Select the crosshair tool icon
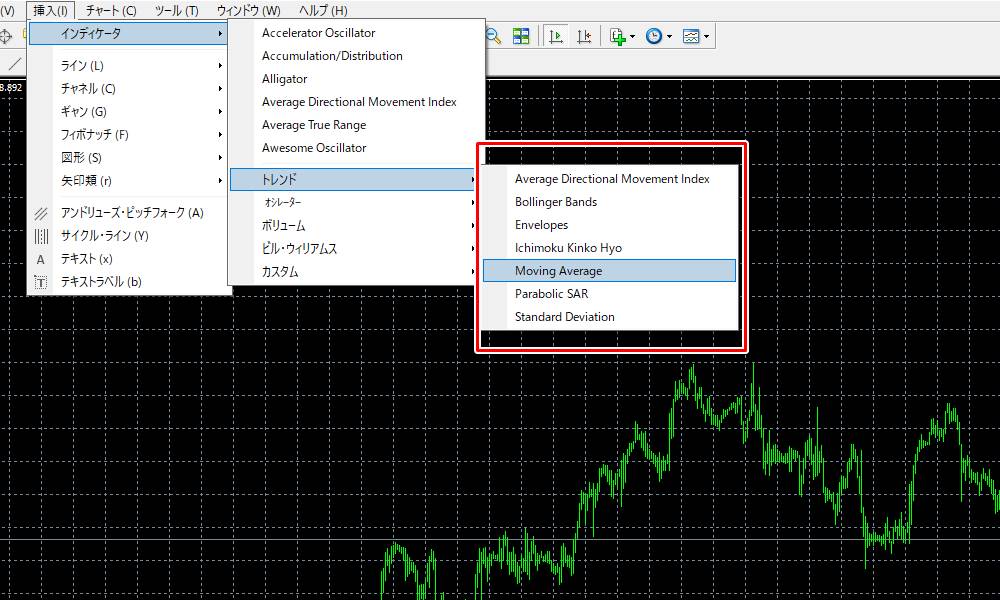The width and height of the screenshot is (1000, 600). tap(5, 36)
